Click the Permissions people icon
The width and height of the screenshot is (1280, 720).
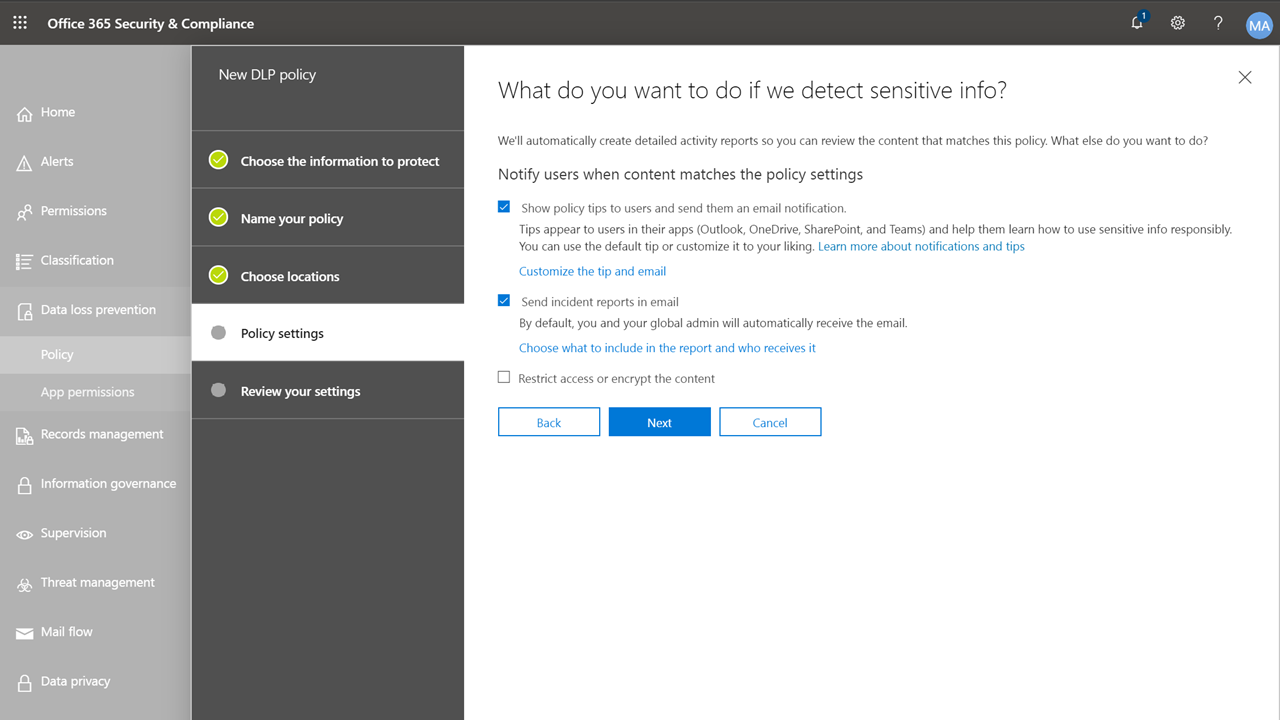(x=25, y=212)
